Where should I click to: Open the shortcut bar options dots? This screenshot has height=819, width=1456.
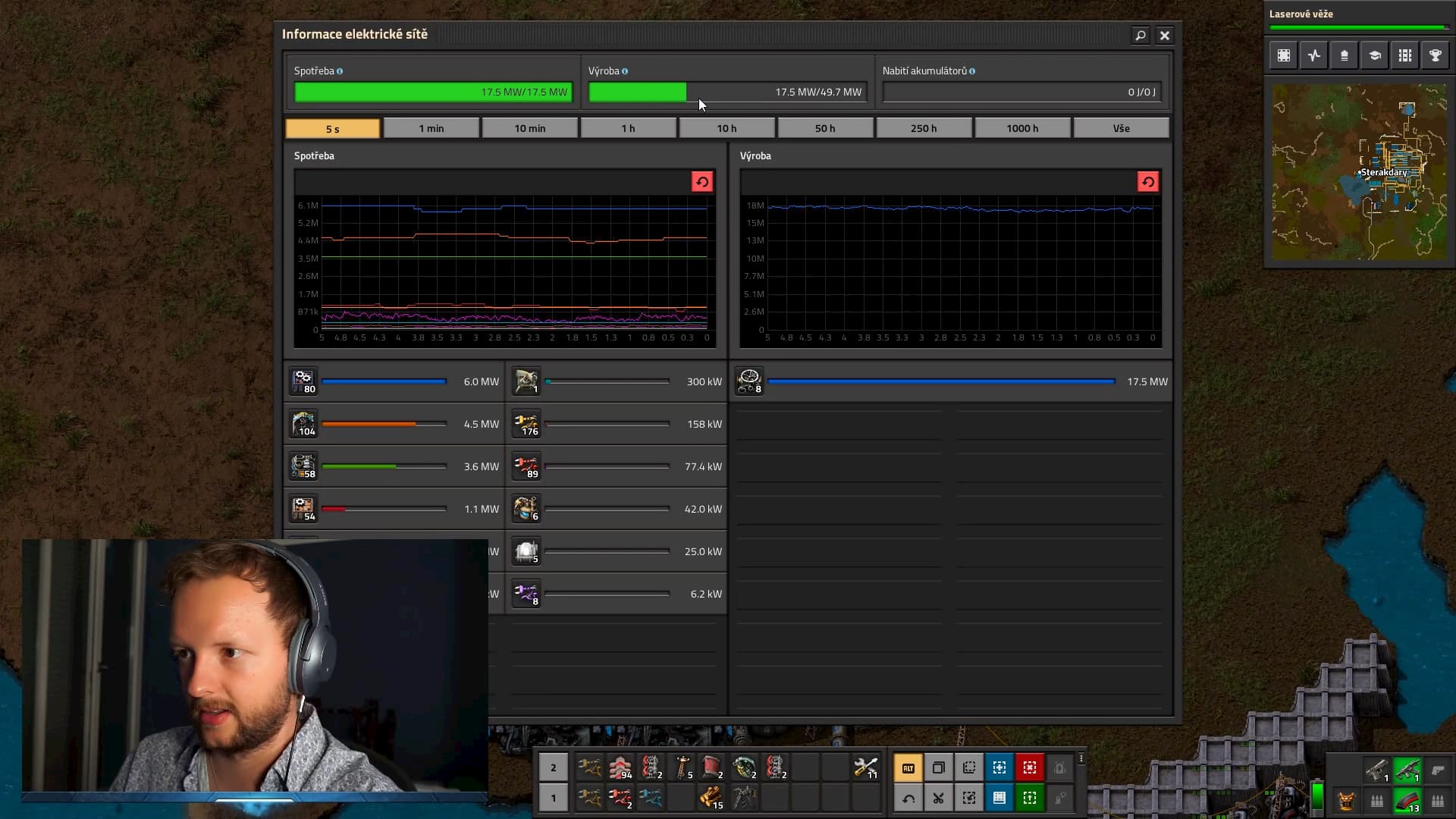(x=1081, y=758)
